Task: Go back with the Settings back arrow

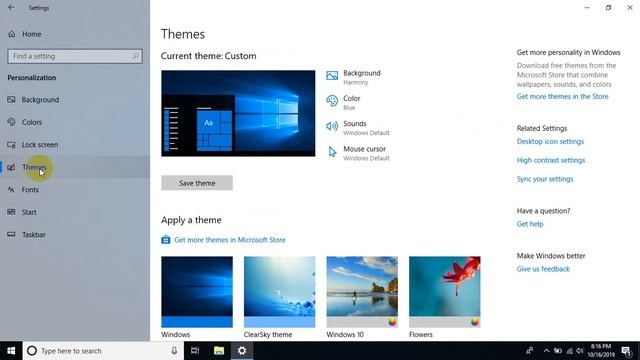Action: pos(11,7)
